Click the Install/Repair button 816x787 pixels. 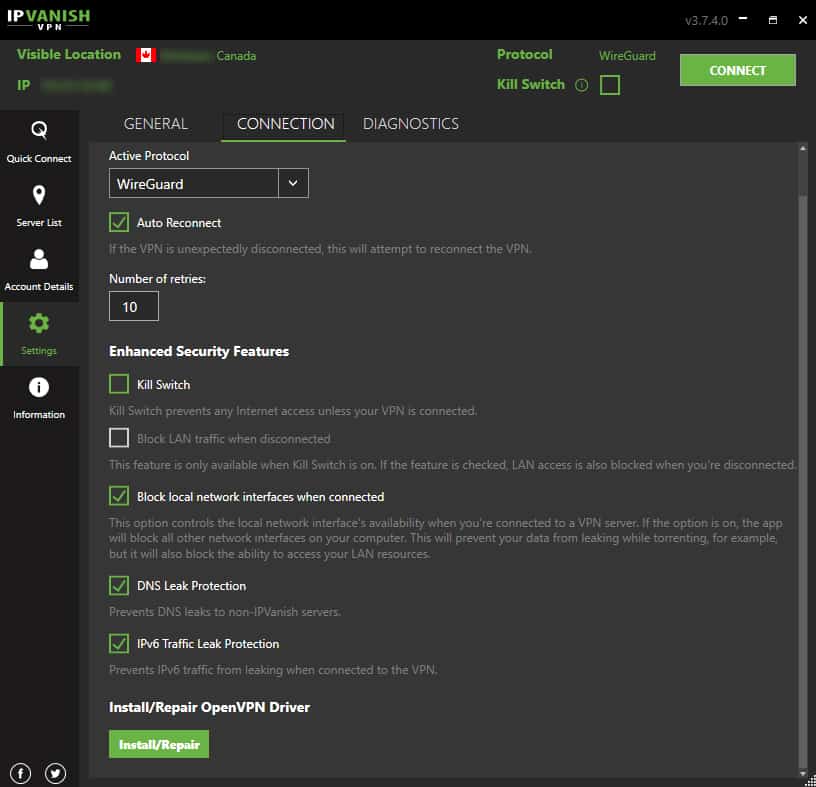[x=159, y=745]
